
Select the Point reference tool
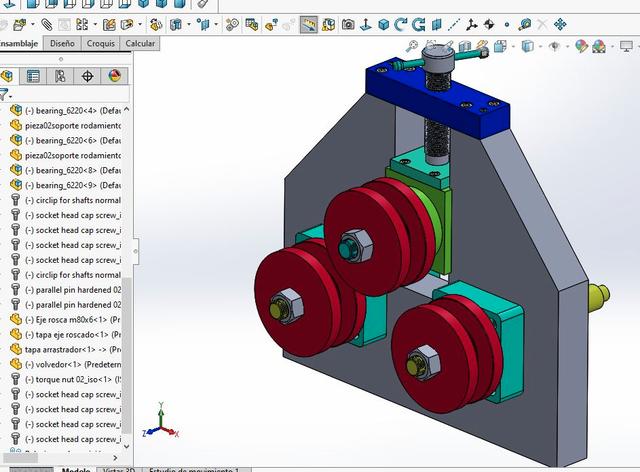(507, 25)
